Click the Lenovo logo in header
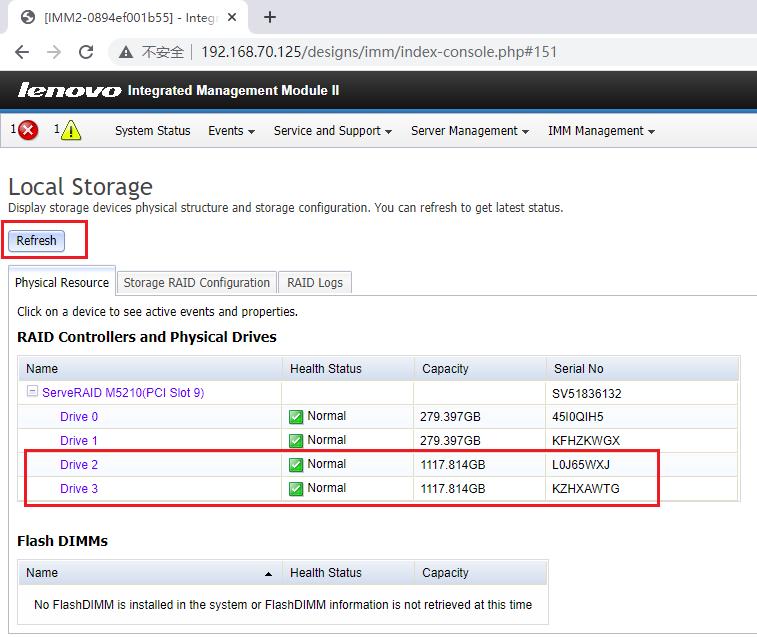 click(x=69, y=91)
